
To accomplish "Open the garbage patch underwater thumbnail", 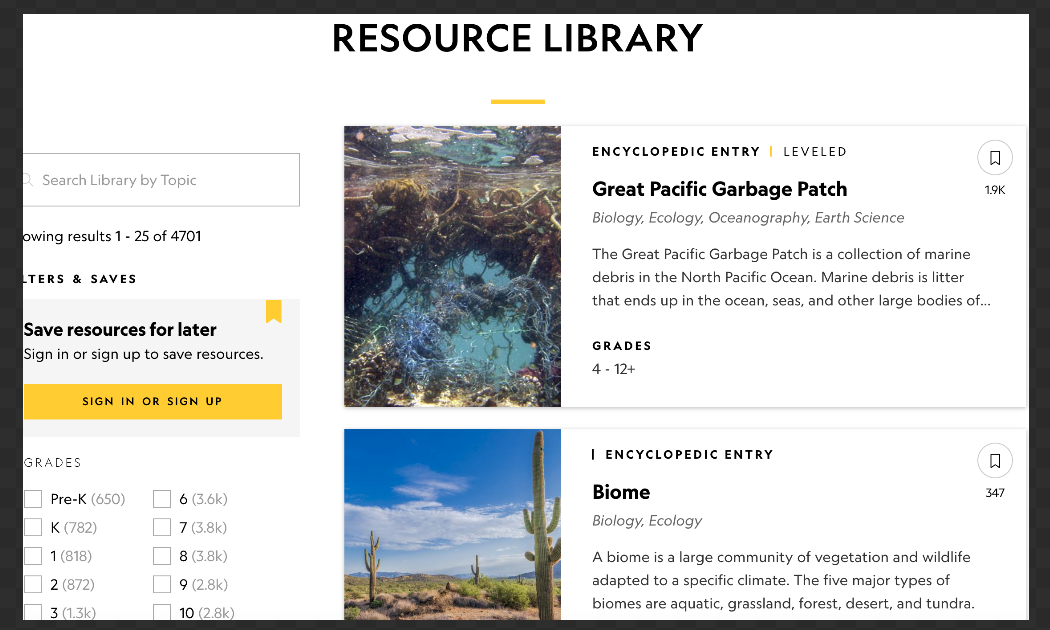I will click(x=452, y=266).
